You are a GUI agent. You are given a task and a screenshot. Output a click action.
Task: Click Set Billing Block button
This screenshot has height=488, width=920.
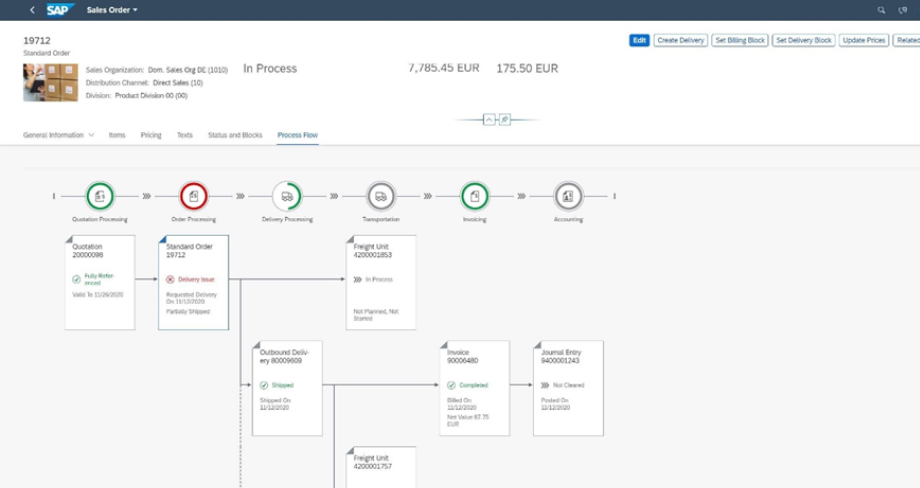click(740, 40)
